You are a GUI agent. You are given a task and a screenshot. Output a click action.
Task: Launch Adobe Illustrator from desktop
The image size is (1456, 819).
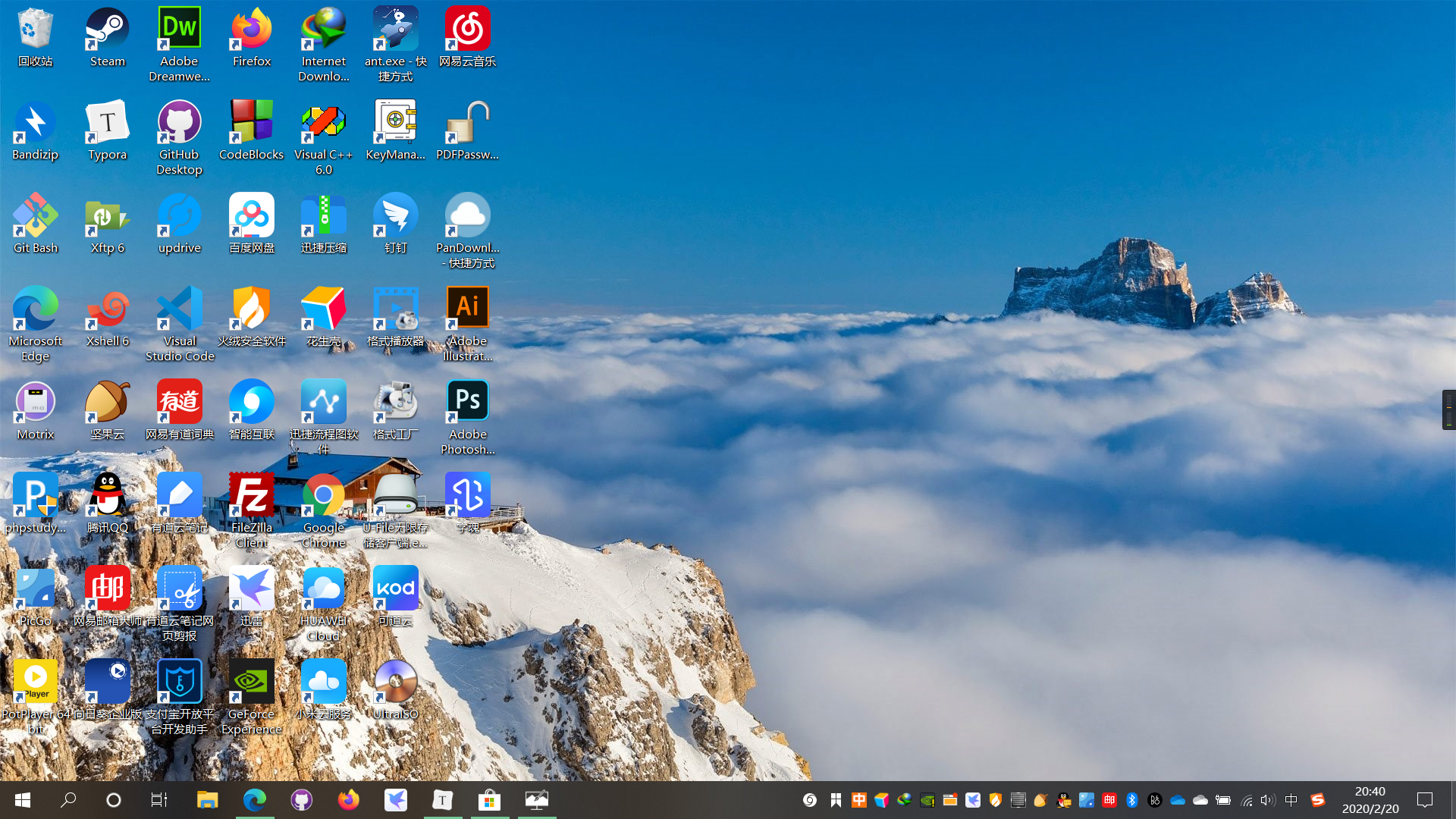tap(467, 309)
